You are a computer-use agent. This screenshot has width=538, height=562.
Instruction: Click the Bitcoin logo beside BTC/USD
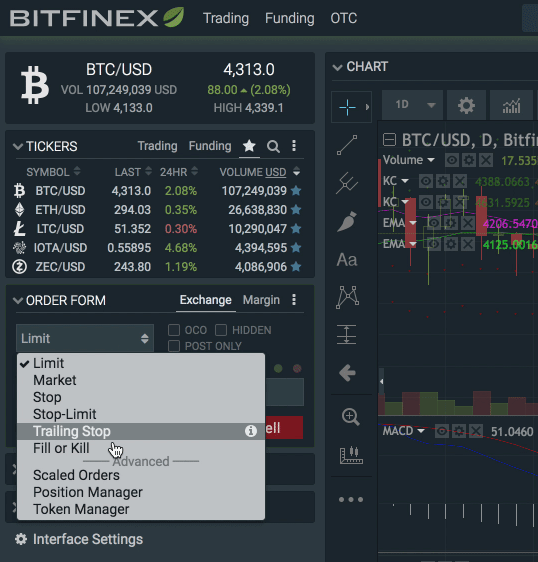tap(35, 85)
